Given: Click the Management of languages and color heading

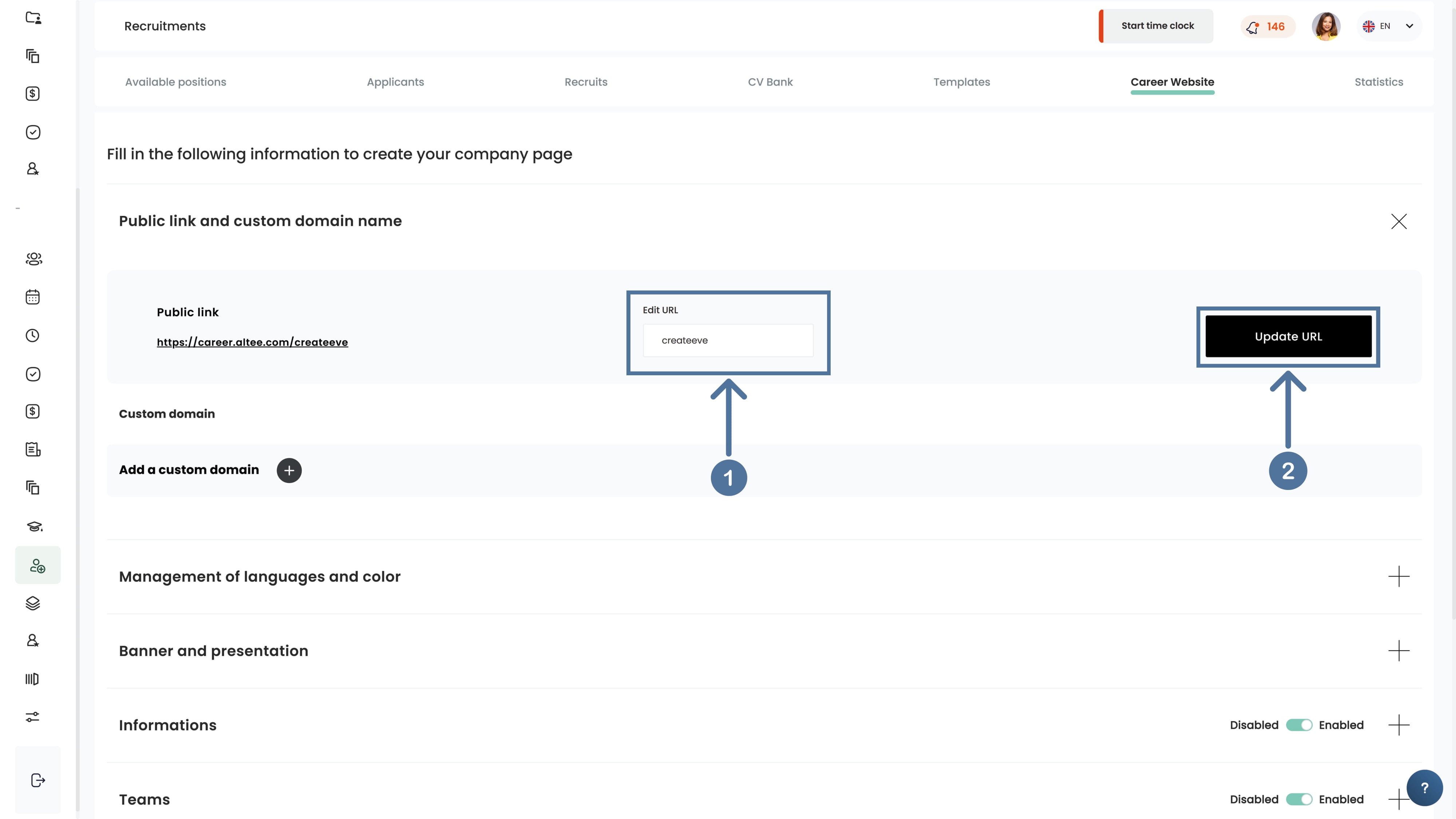Looking at the screenshot, I should (260, 577).
